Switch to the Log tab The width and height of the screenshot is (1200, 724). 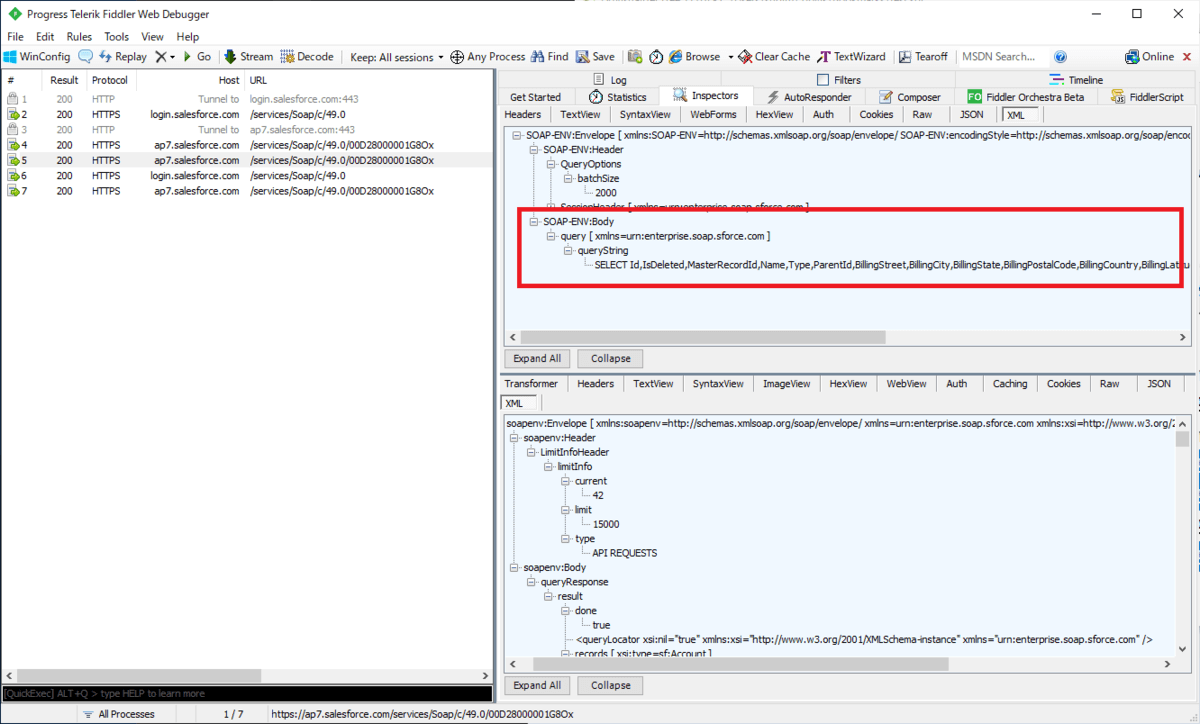(609, 80)
